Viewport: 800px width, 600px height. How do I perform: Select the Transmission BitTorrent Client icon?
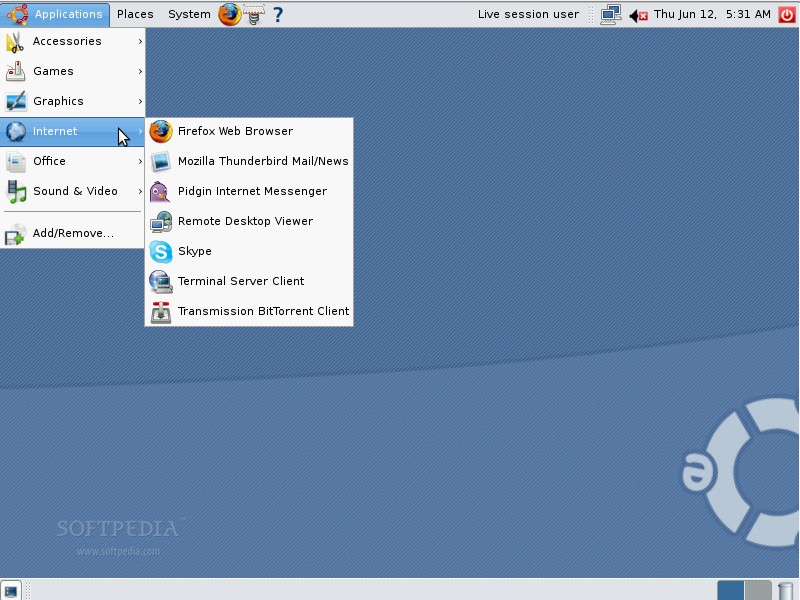162,311
